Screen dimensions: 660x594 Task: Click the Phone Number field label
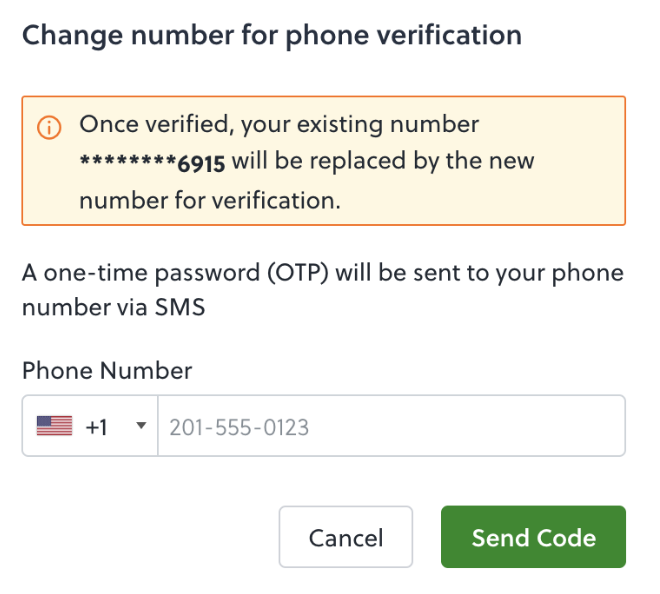click(107, 371)
